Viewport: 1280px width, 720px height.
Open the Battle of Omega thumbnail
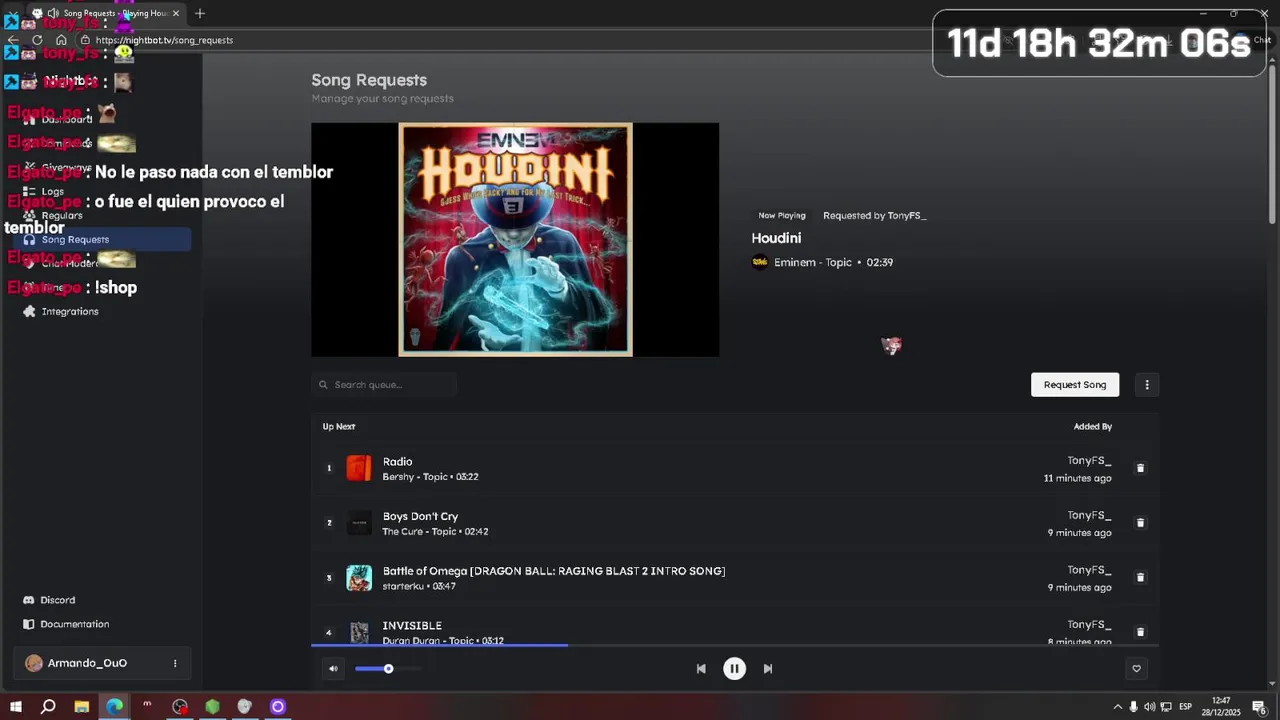coord(359,578)
